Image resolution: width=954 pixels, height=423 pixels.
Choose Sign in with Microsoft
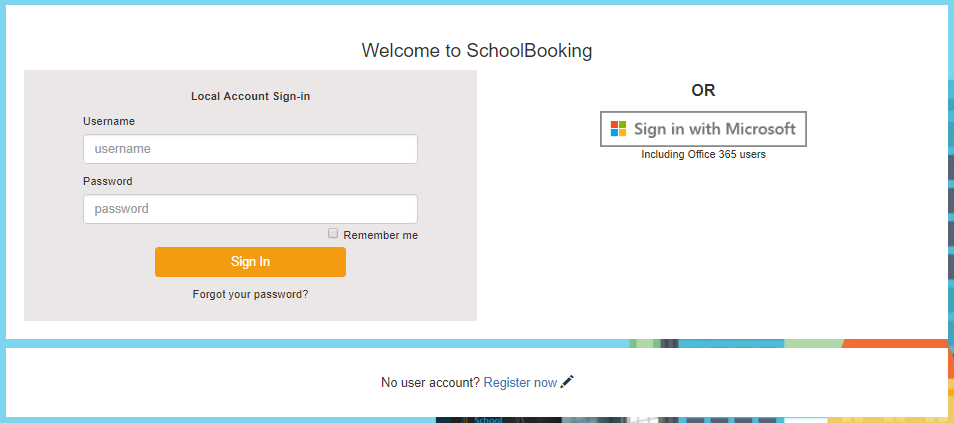(x=703, y=129)
